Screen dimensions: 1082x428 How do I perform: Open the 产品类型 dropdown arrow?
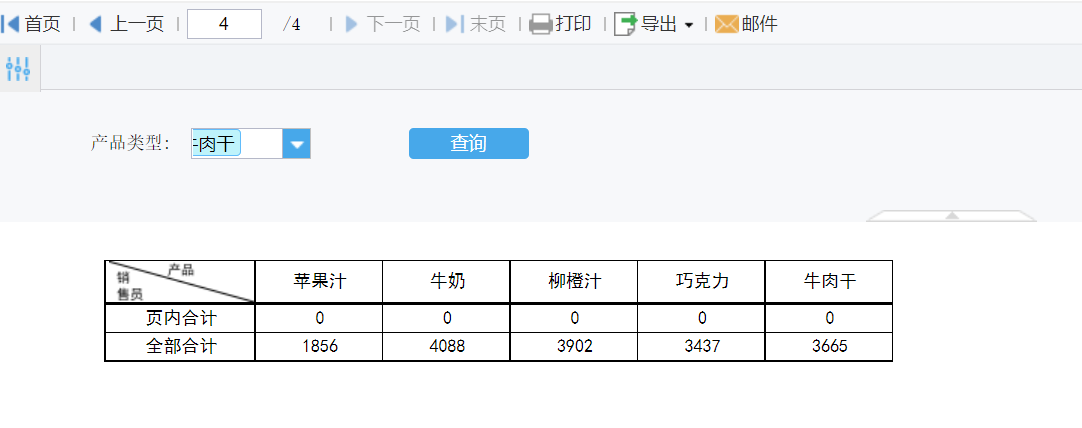pyautogui.click(x=297, y=144)
